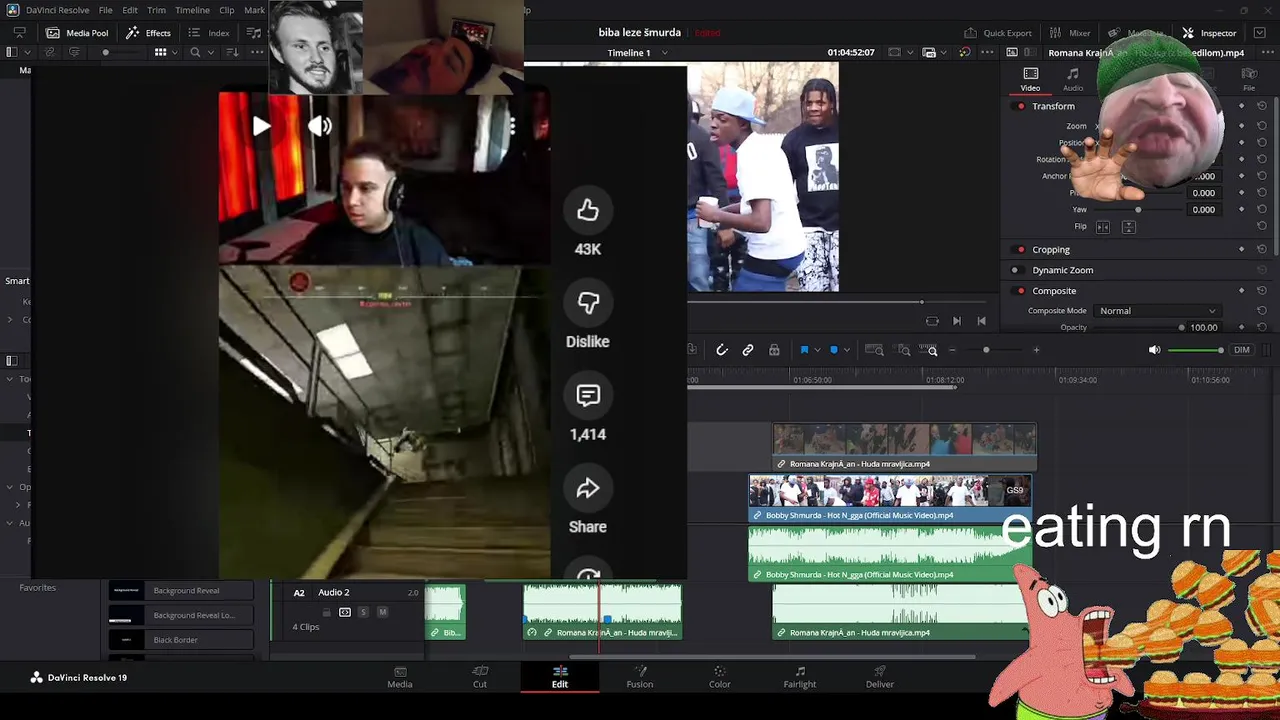Reset the Composite section
1280x720 pixels.
pos(1262,291)
